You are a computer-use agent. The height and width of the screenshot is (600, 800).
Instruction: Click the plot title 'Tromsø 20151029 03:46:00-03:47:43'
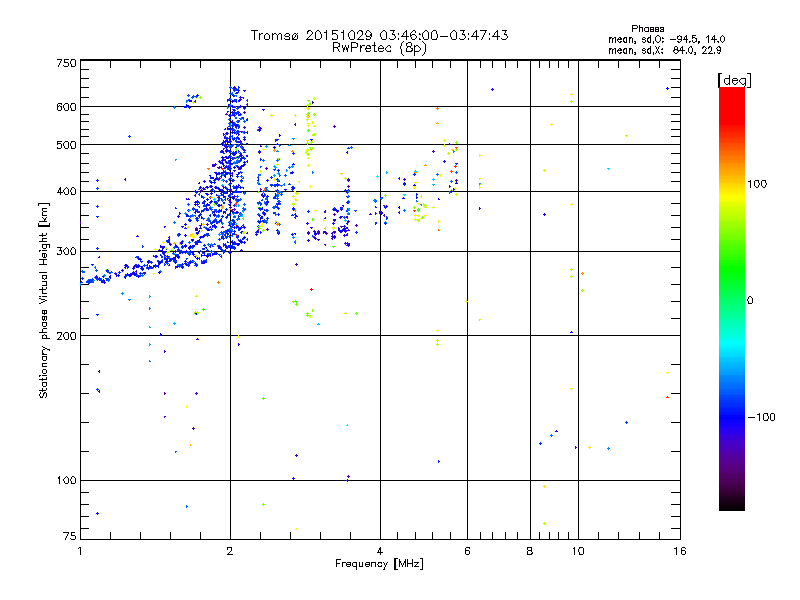coord(379,35)
